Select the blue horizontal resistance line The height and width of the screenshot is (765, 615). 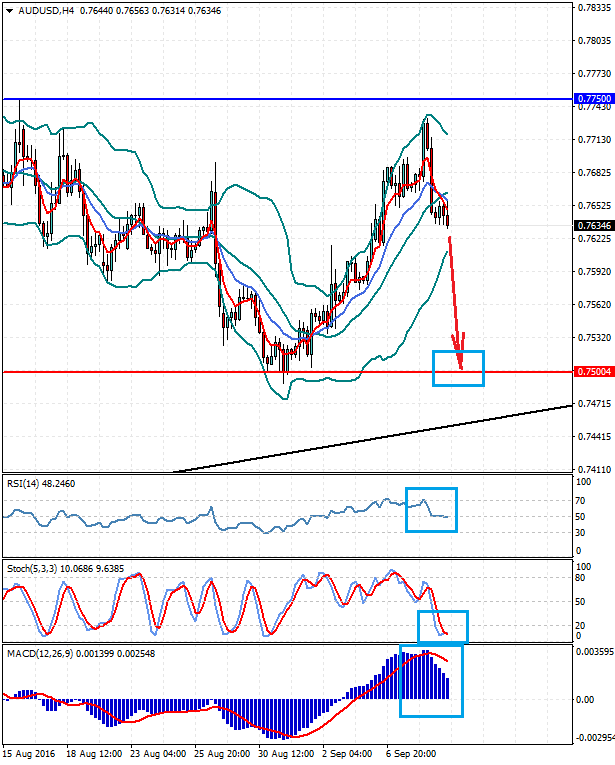(x=250, y=100)
